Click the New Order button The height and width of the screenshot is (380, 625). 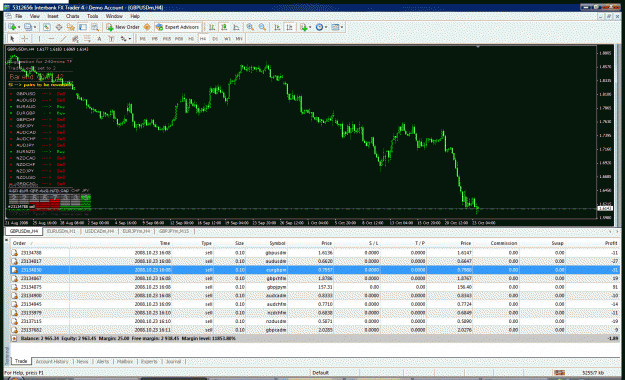(x=123, y=27)
